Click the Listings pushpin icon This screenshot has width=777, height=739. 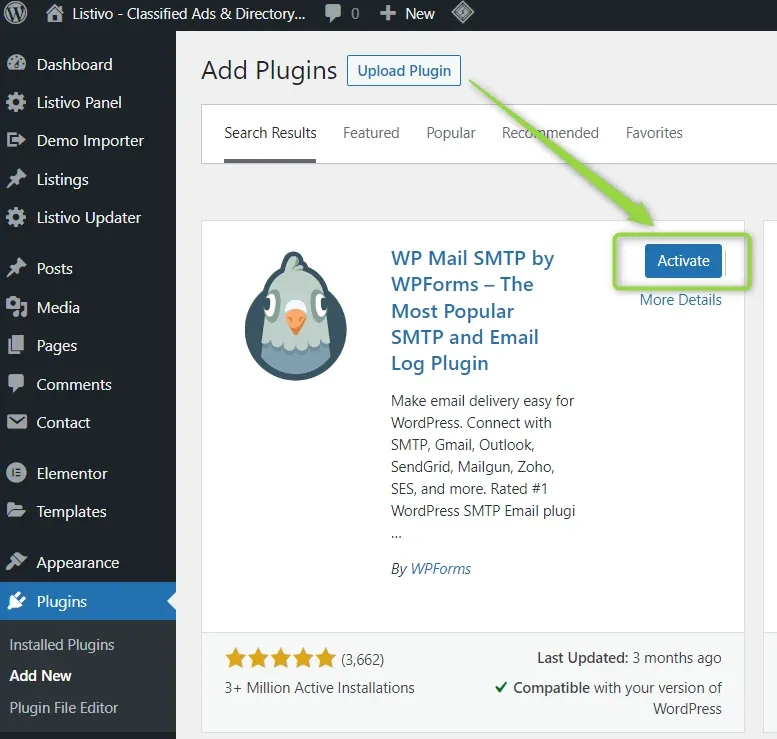click(16, 179)
